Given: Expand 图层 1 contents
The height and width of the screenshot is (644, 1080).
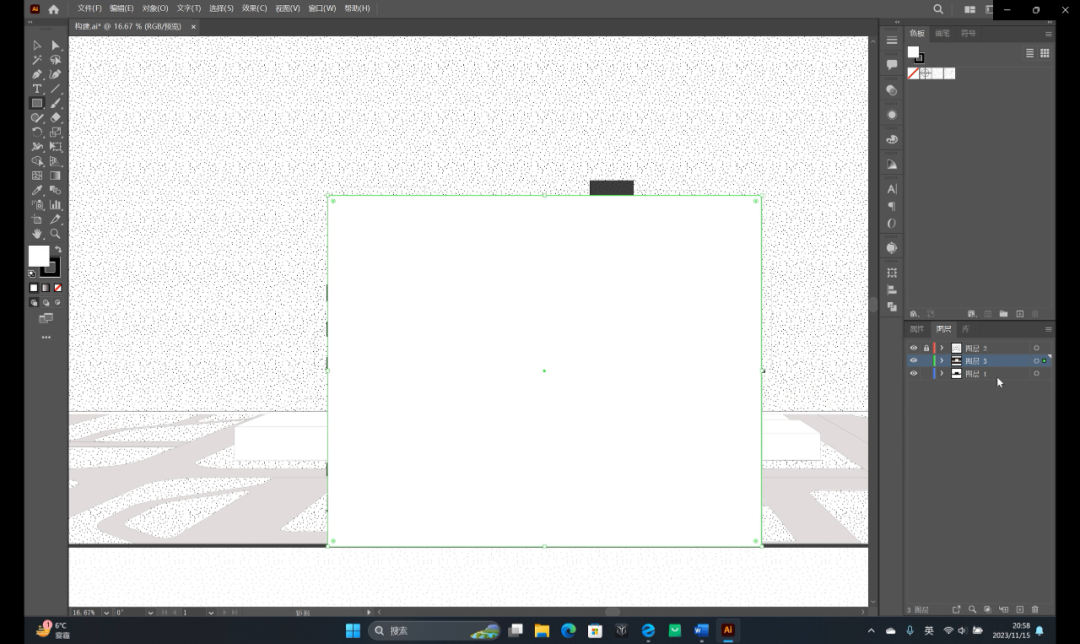Looking at the screenshot, I should [942, 373].
